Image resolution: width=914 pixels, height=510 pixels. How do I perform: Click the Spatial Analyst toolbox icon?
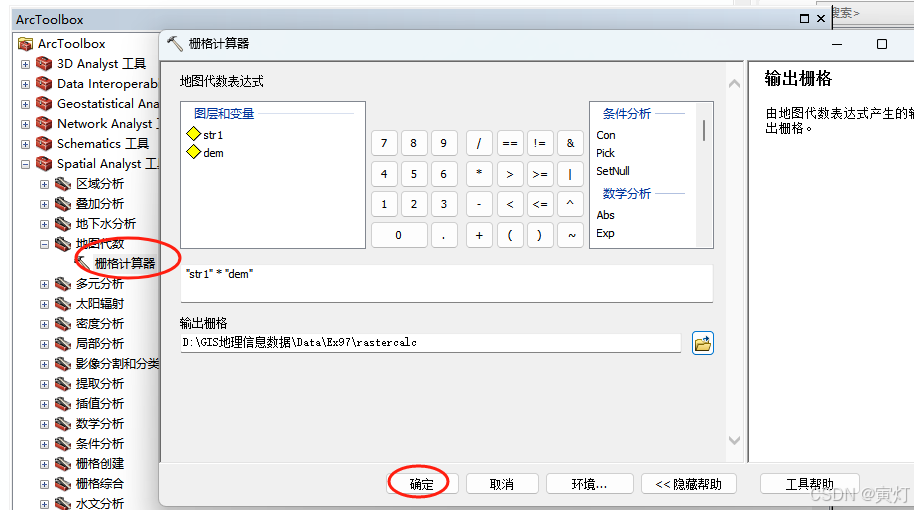coord(44,164)
